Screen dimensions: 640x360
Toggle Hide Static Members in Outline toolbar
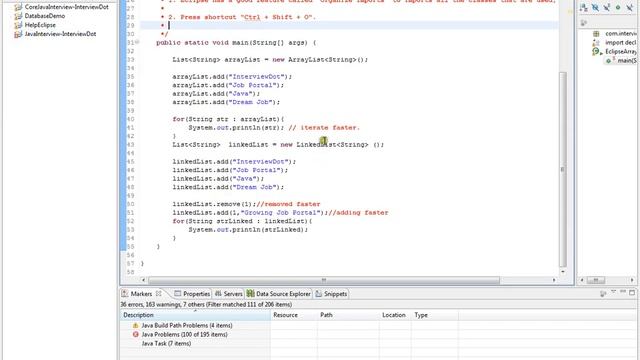click(607, 8)
